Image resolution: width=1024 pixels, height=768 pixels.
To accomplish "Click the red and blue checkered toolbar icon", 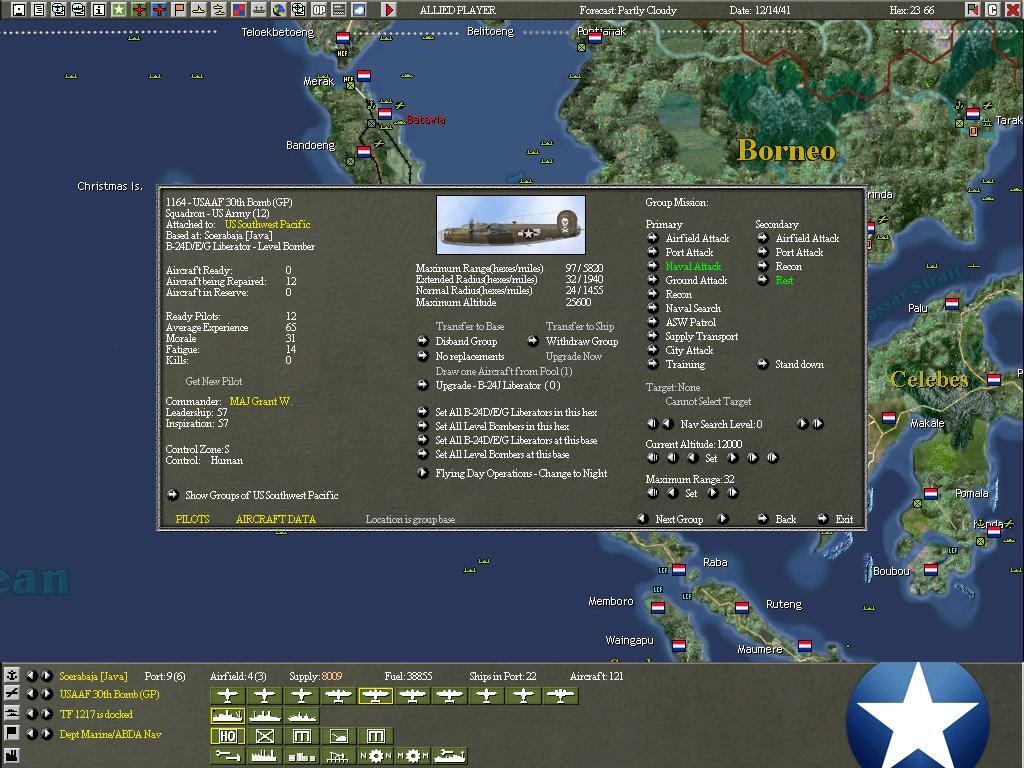I will (x=238, y=10).
